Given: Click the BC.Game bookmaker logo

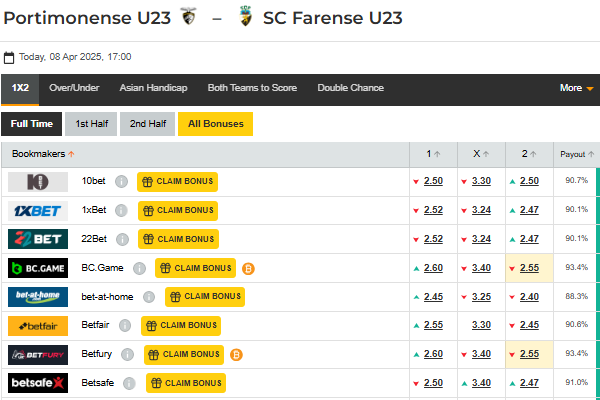Looking at the screenshot, I should [x=38, y=268].
